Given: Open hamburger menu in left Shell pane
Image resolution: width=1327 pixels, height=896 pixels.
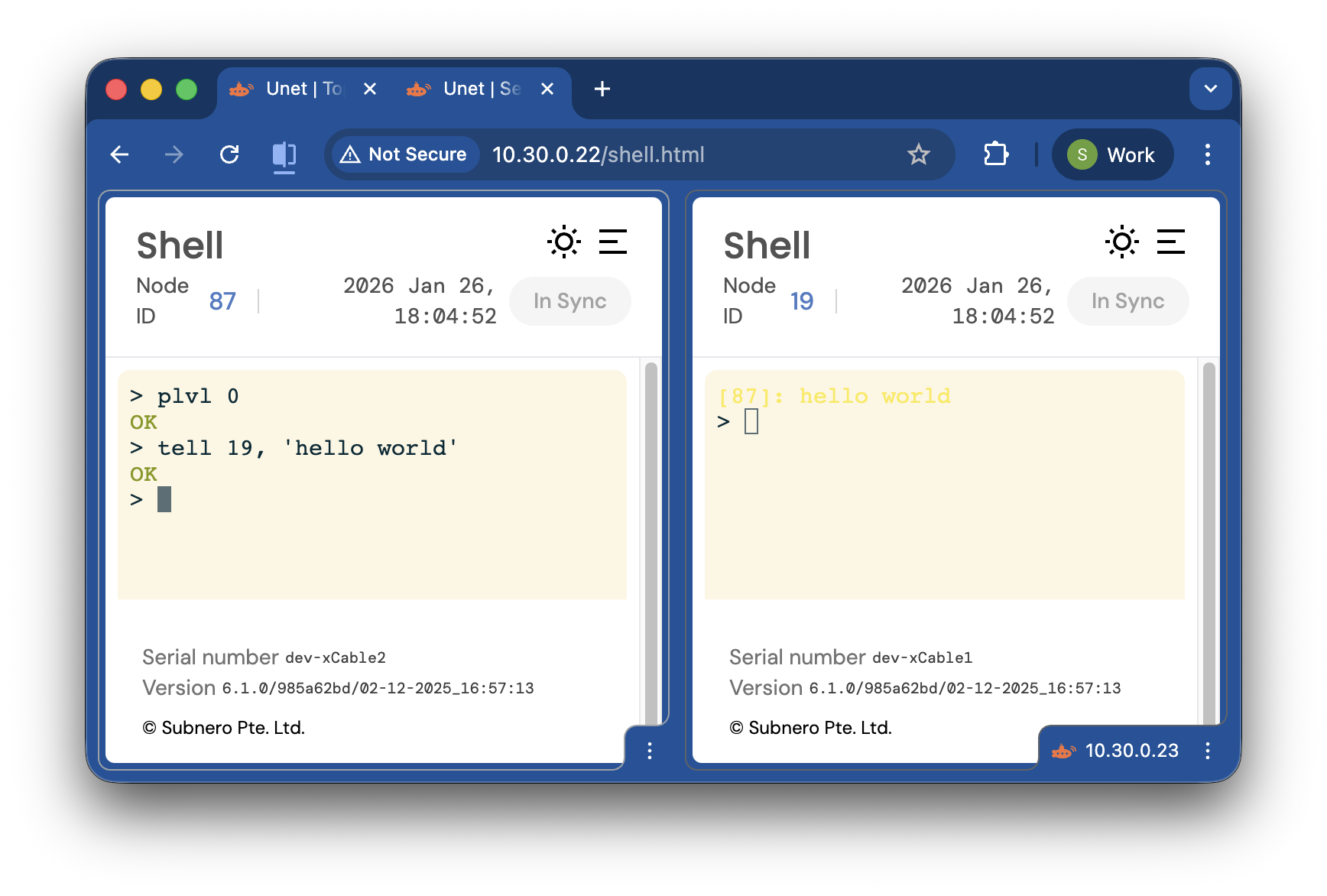Looking at the screenshot, I should coord(612,242).
